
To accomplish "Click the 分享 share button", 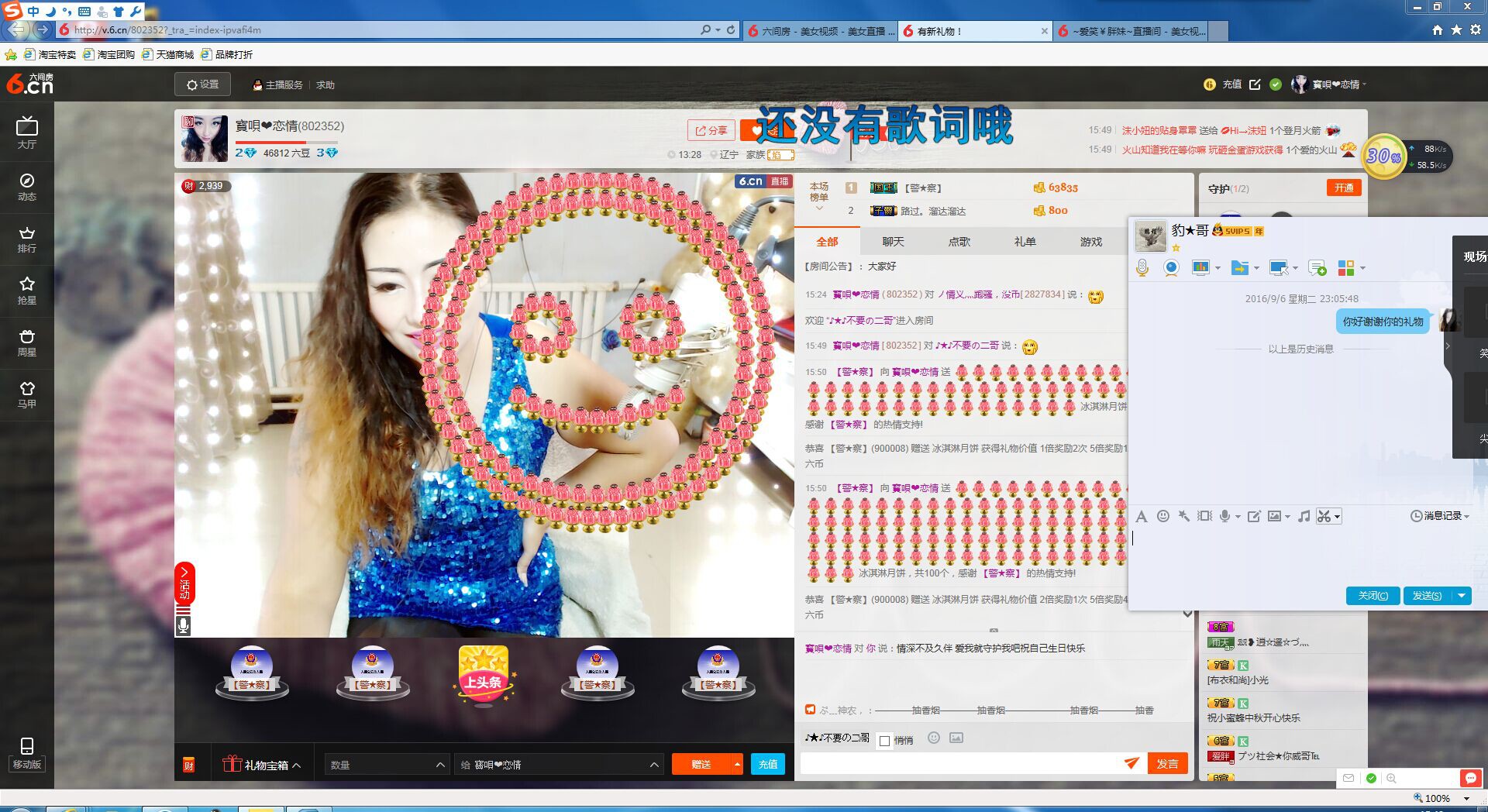I will click(x=711, y=130).
